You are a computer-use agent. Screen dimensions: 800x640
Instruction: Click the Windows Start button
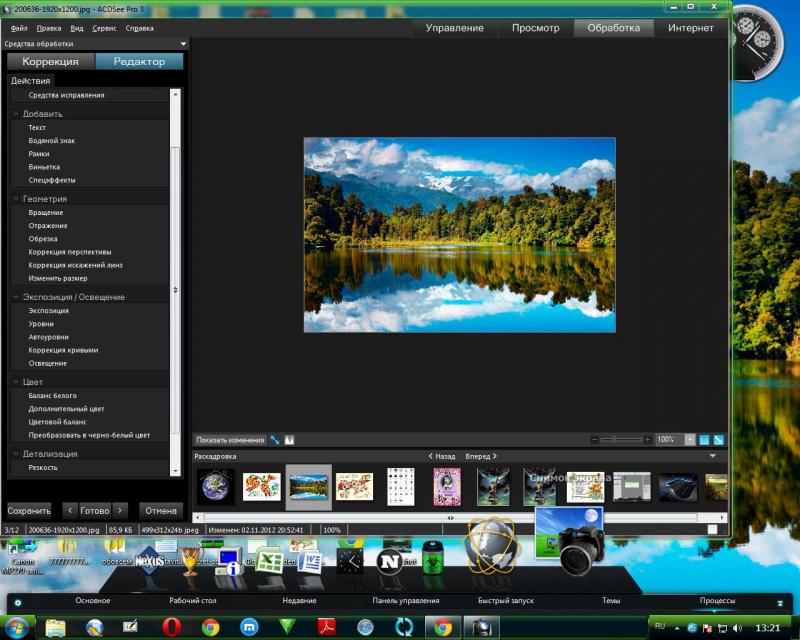[16, 627]
